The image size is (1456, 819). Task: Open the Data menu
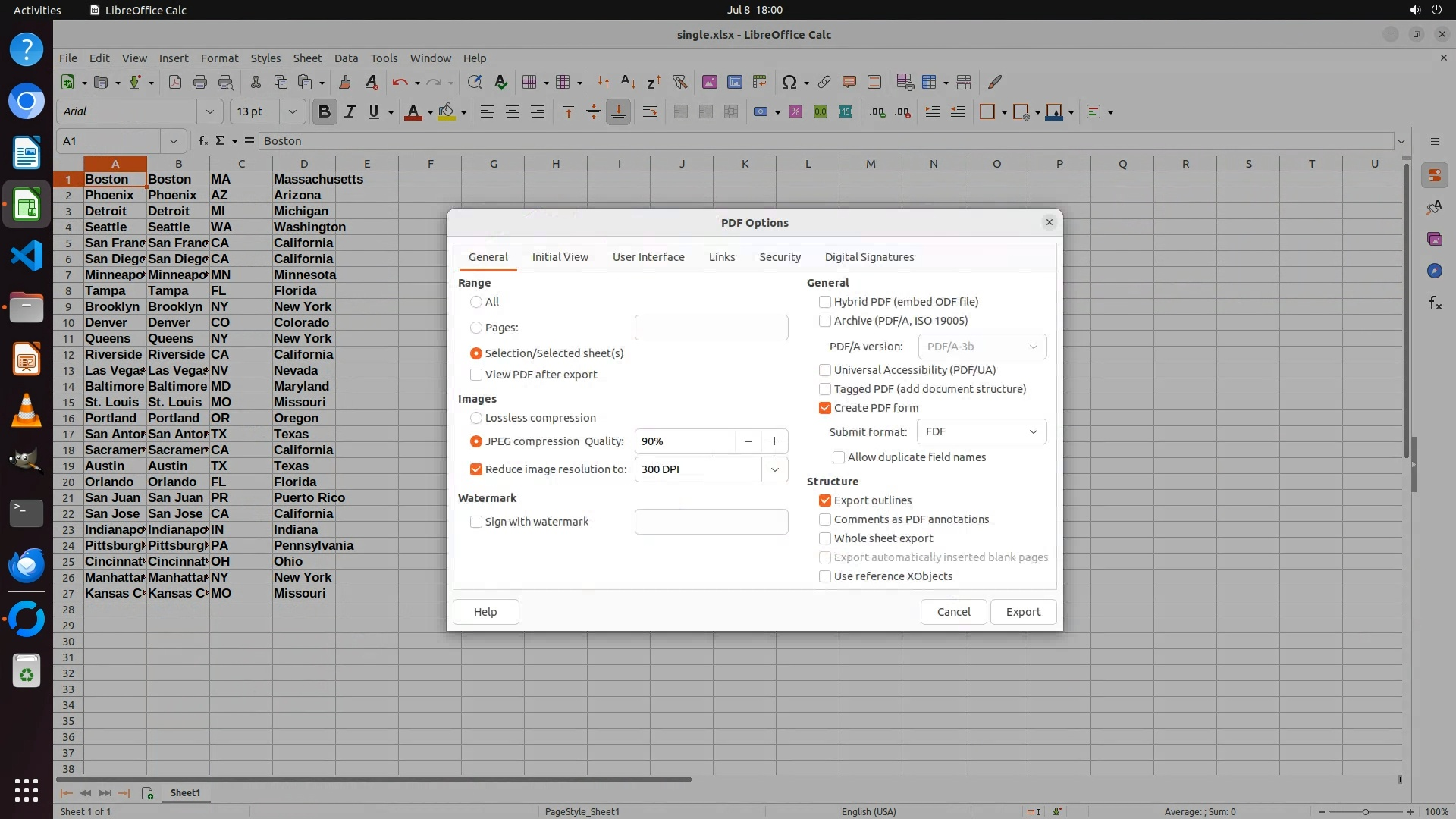[x=346, y=58]
